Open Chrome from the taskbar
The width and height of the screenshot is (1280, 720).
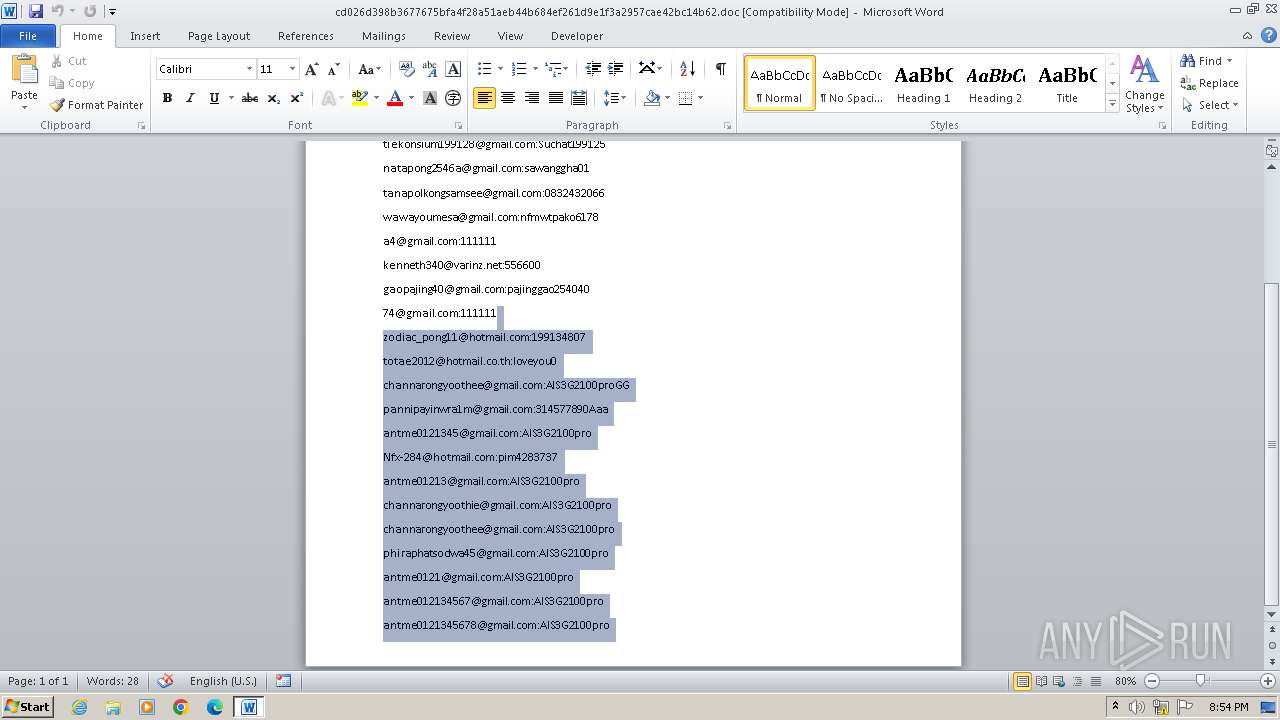(181, 707)
